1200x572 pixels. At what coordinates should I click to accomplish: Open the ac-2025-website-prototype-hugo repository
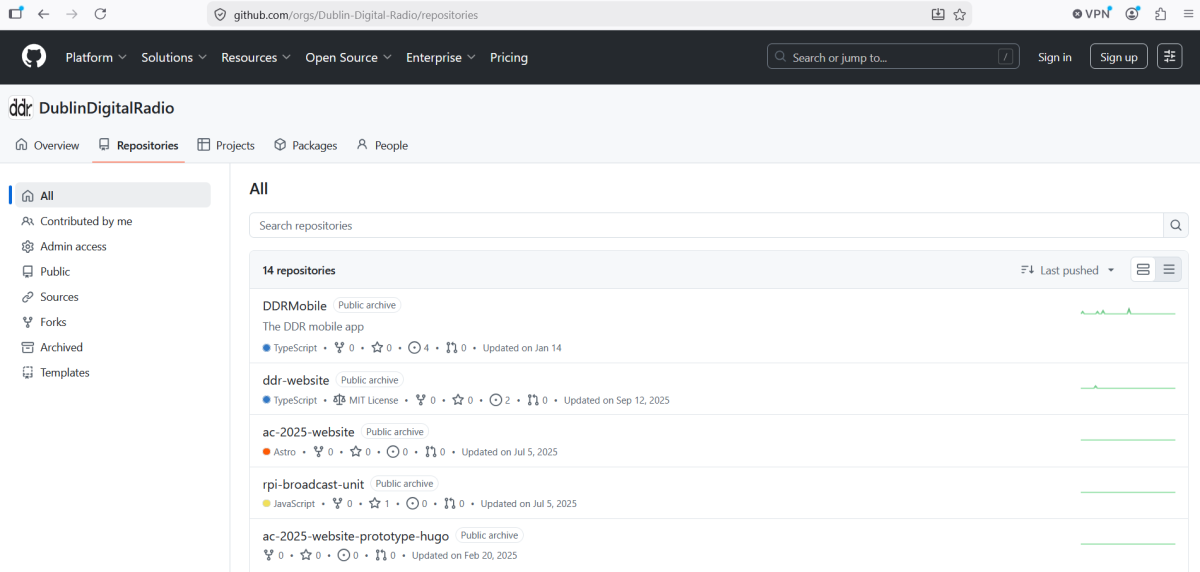coord(356,536)
